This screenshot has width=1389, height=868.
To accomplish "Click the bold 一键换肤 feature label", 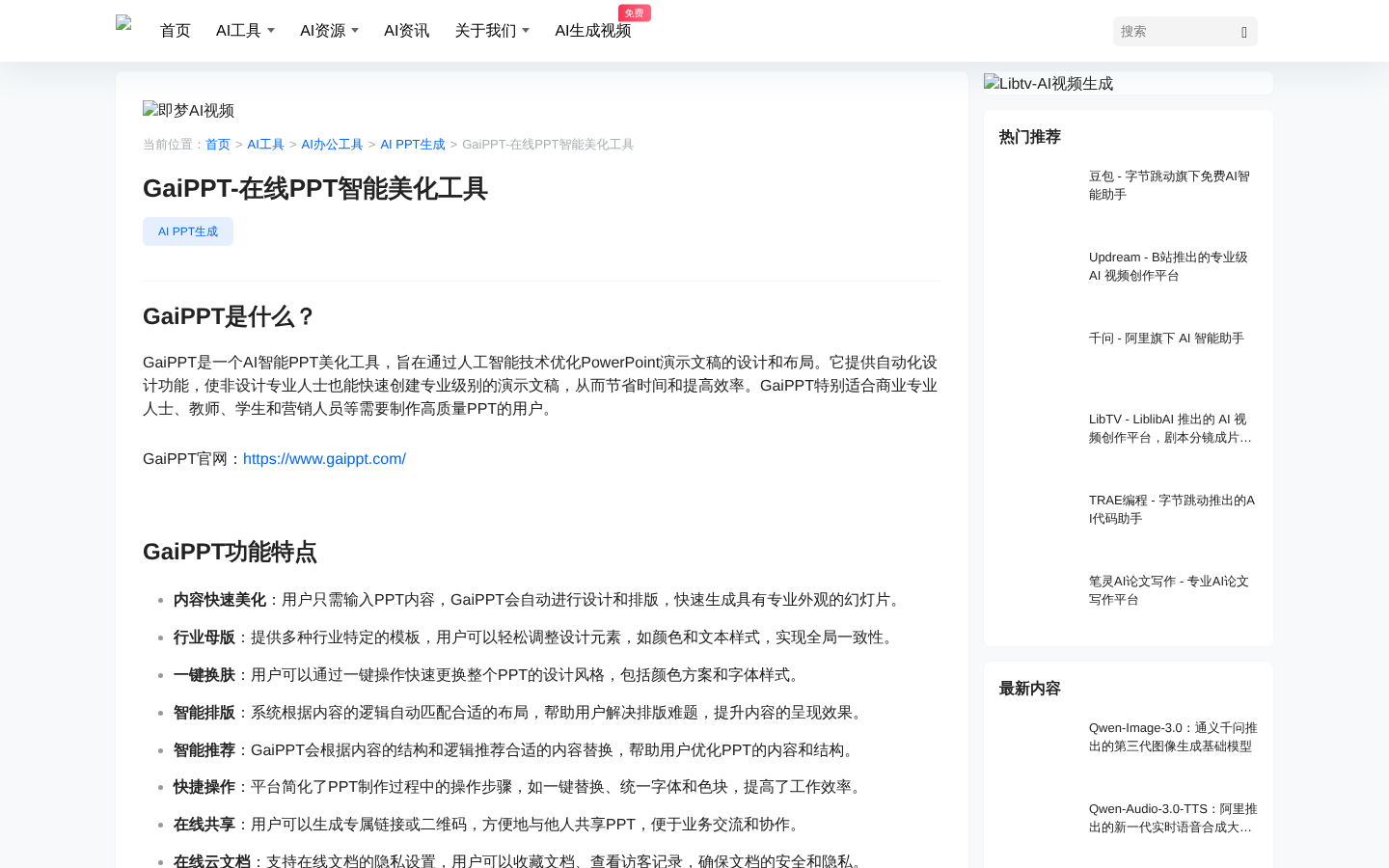I will coord(204,675).
